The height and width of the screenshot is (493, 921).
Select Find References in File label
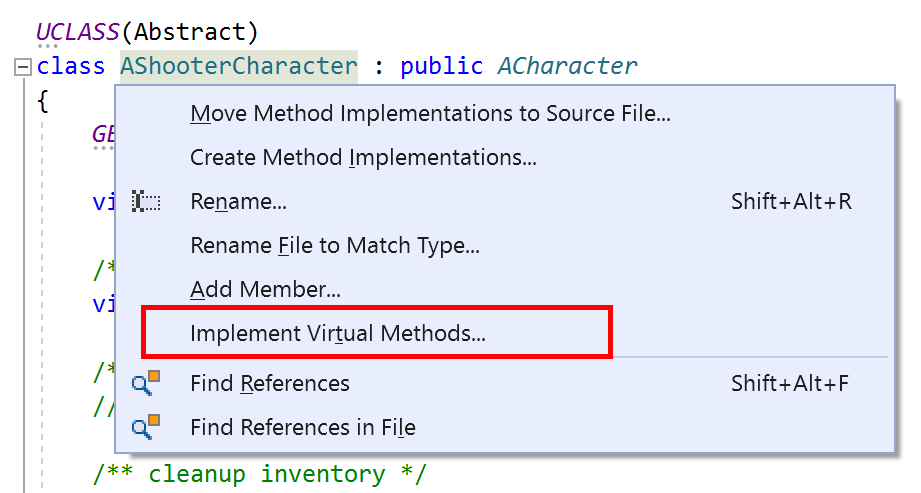302,428
